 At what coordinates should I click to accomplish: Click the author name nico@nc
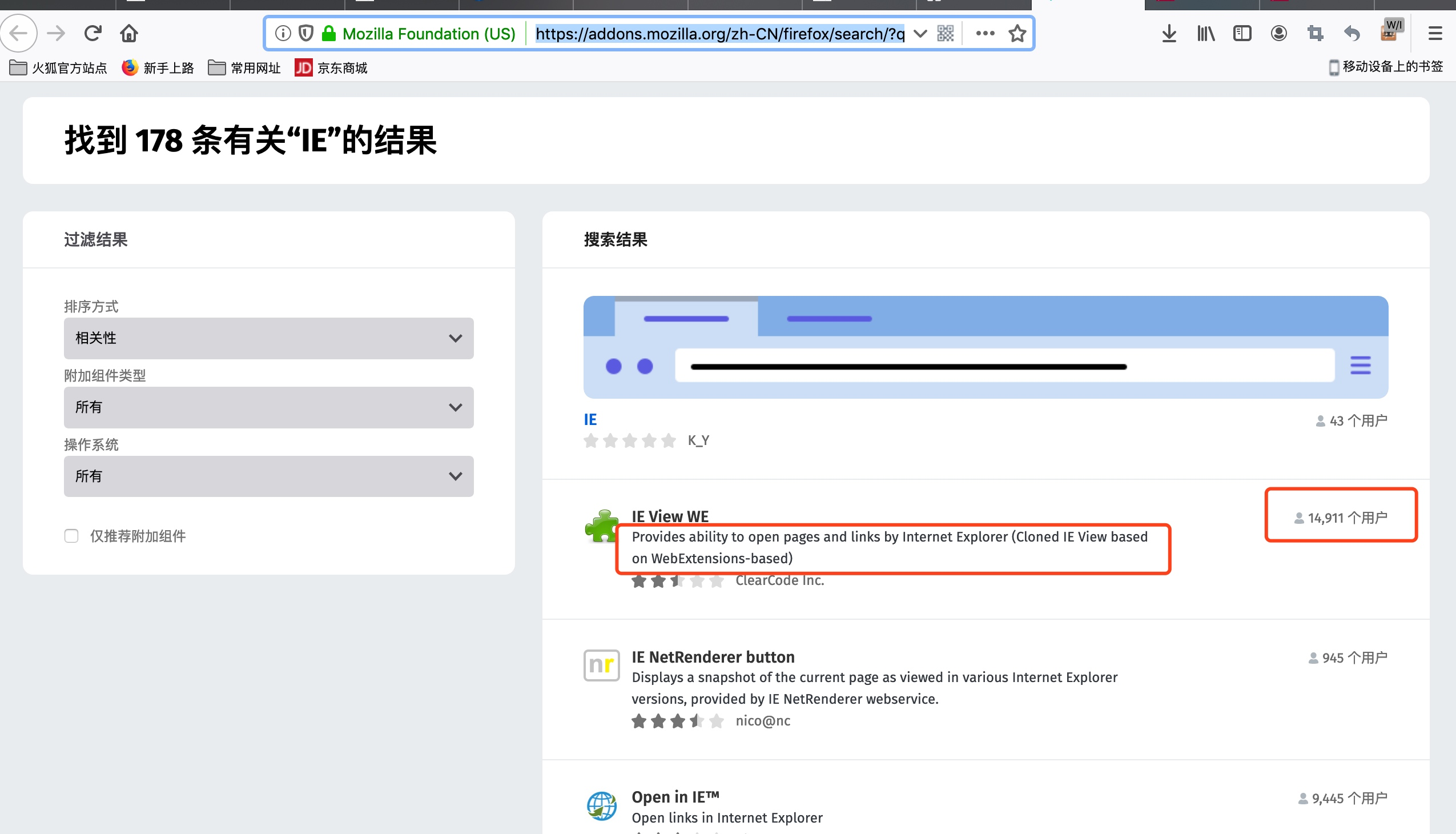(763, 720)
